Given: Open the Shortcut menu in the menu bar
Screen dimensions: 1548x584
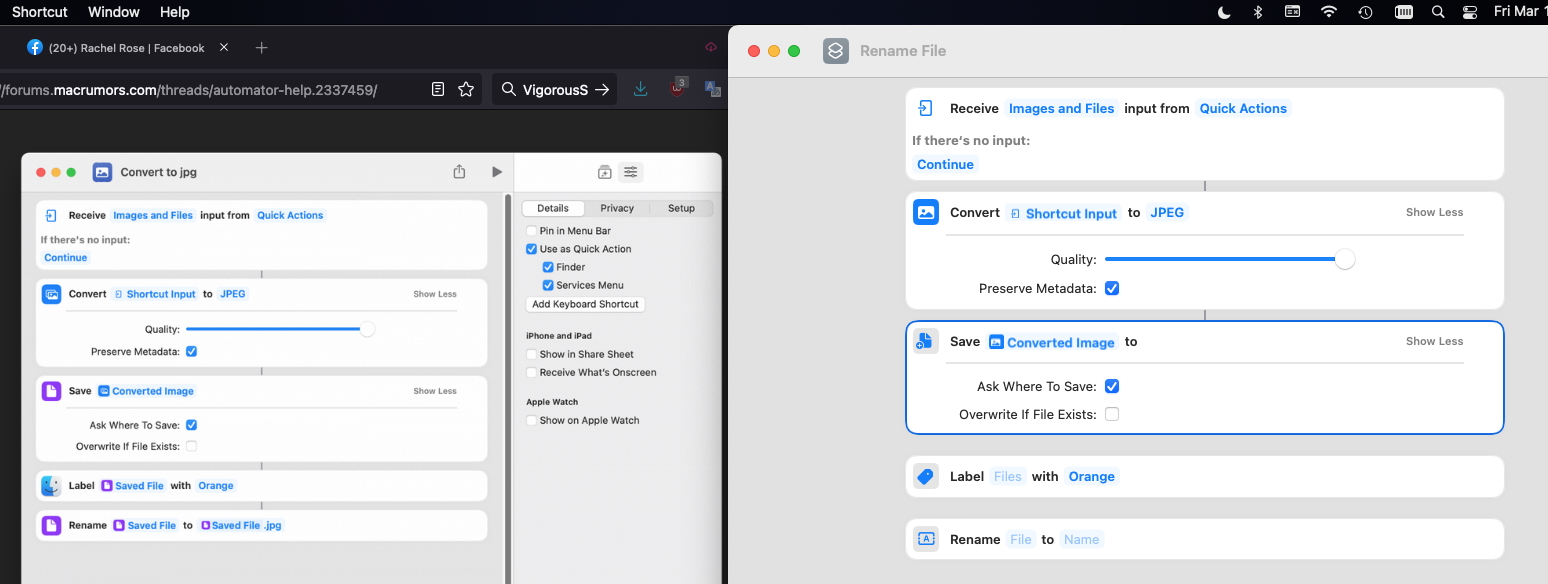Looking at the screenshot, I should (x=40, y=12).
